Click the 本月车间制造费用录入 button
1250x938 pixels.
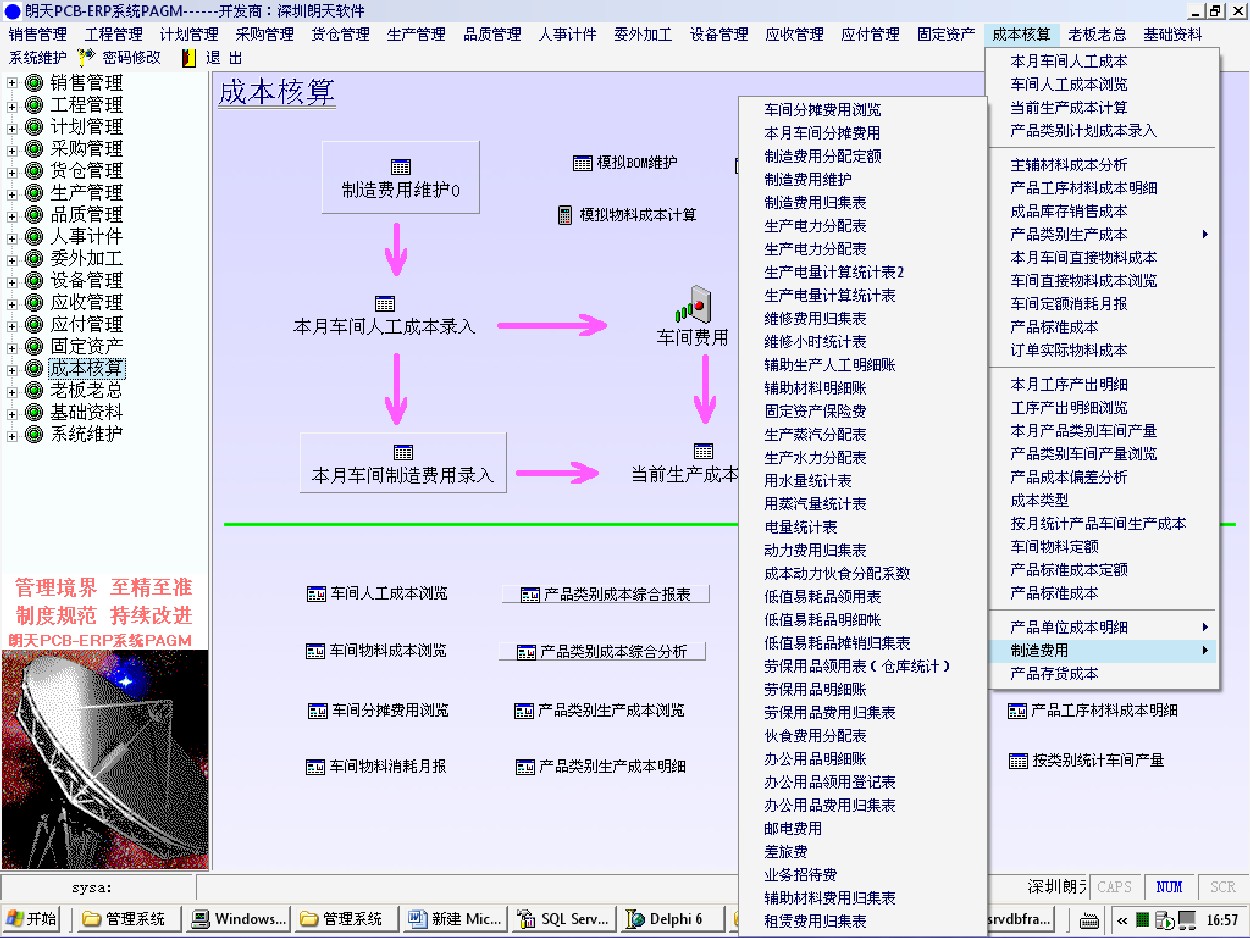403,463
